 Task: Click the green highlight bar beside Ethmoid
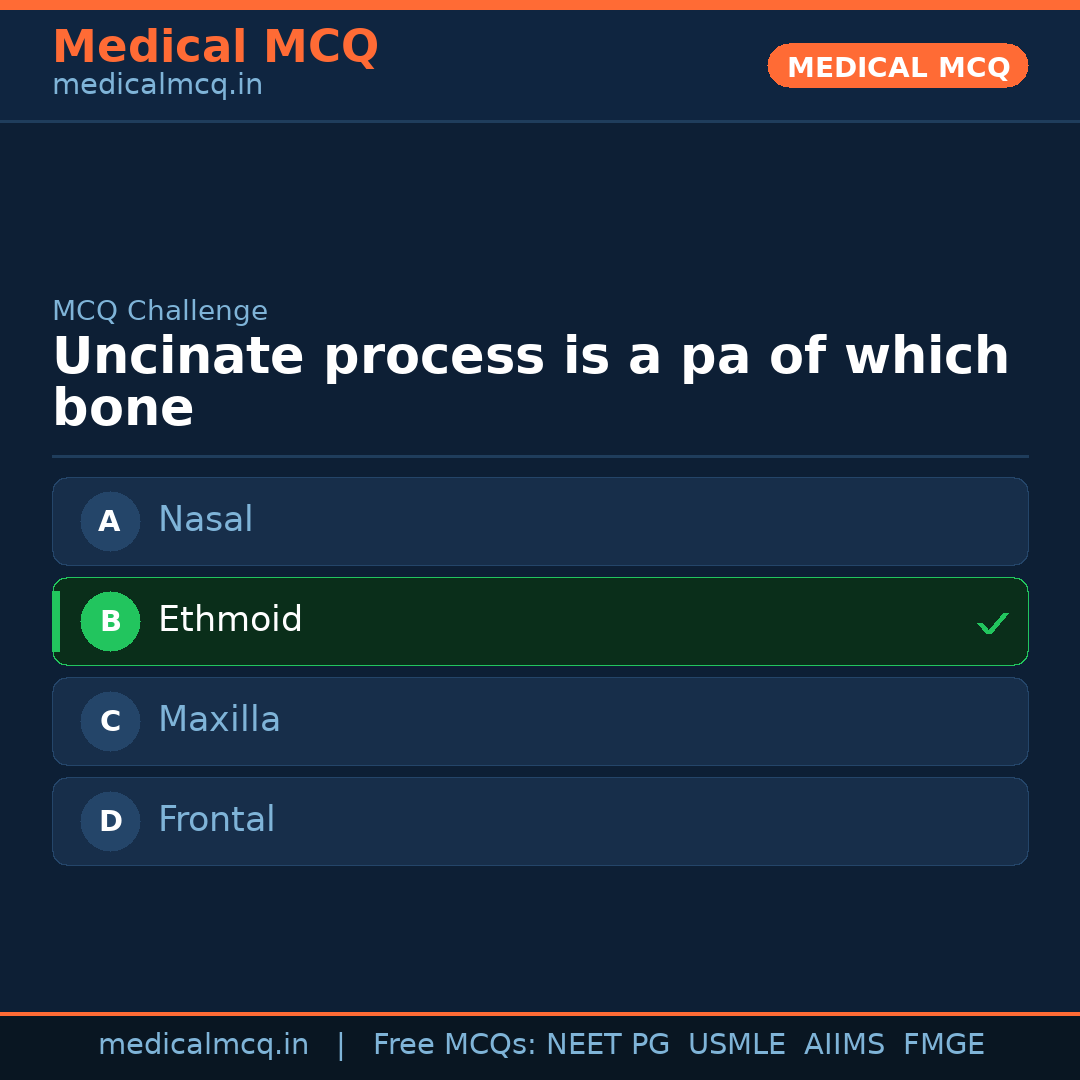point(56,621)
